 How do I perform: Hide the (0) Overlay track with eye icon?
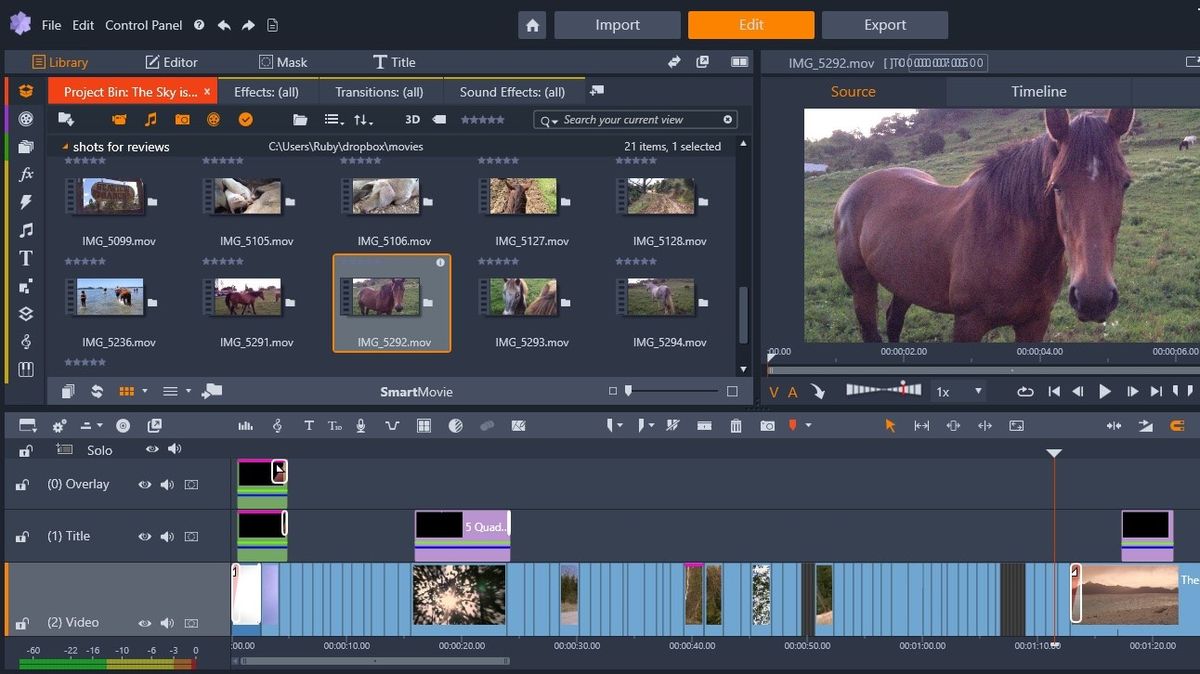[x=145, y=485]
